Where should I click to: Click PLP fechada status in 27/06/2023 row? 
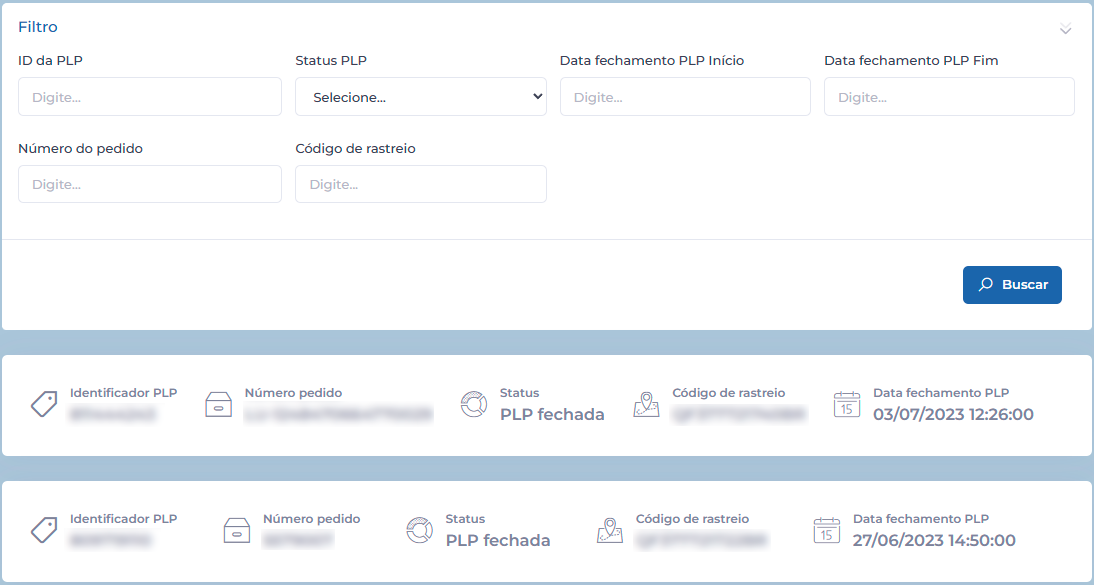pos(497,540)
